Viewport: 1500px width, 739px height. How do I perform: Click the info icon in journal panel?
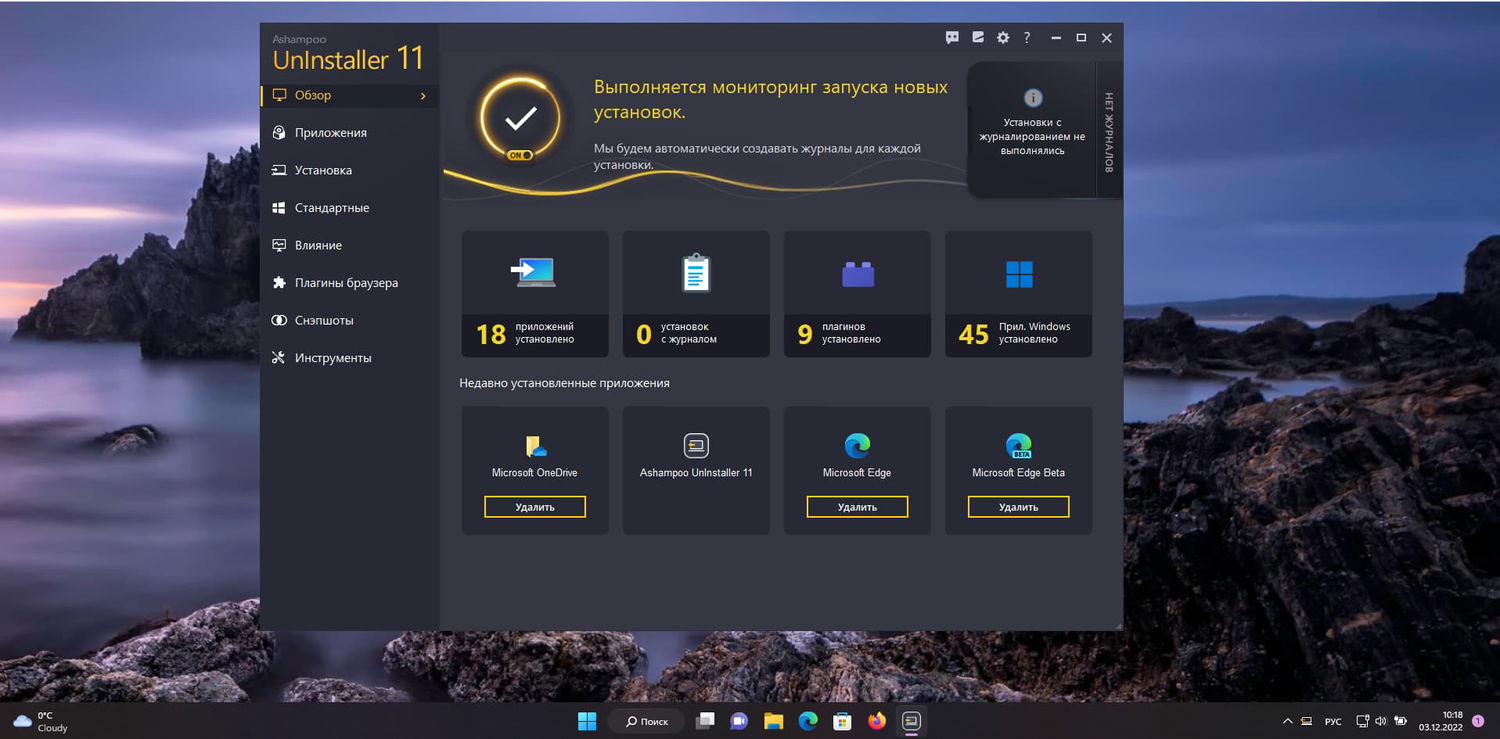pyautogui.click(x=1033, y=98)
